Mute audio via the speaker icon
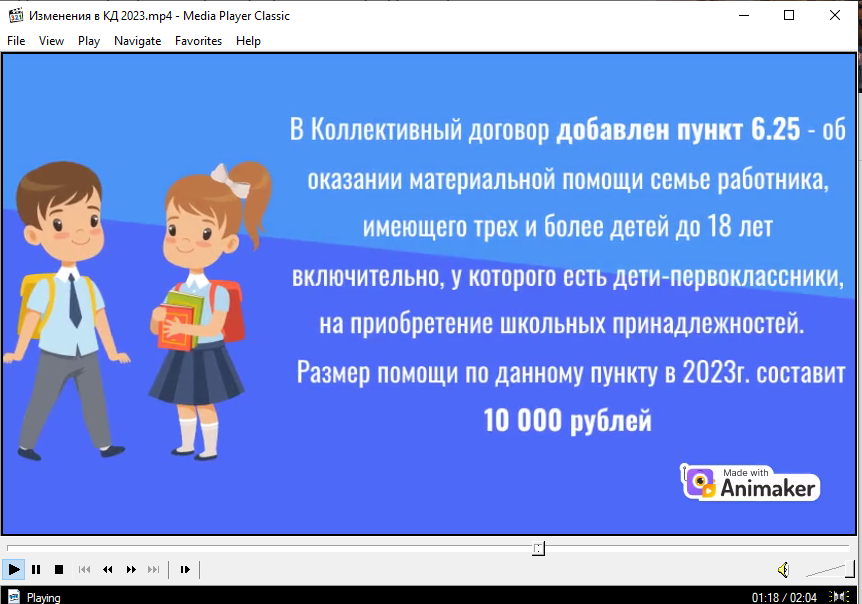Screen dimensions: 862x604 [x=785, y=570]
